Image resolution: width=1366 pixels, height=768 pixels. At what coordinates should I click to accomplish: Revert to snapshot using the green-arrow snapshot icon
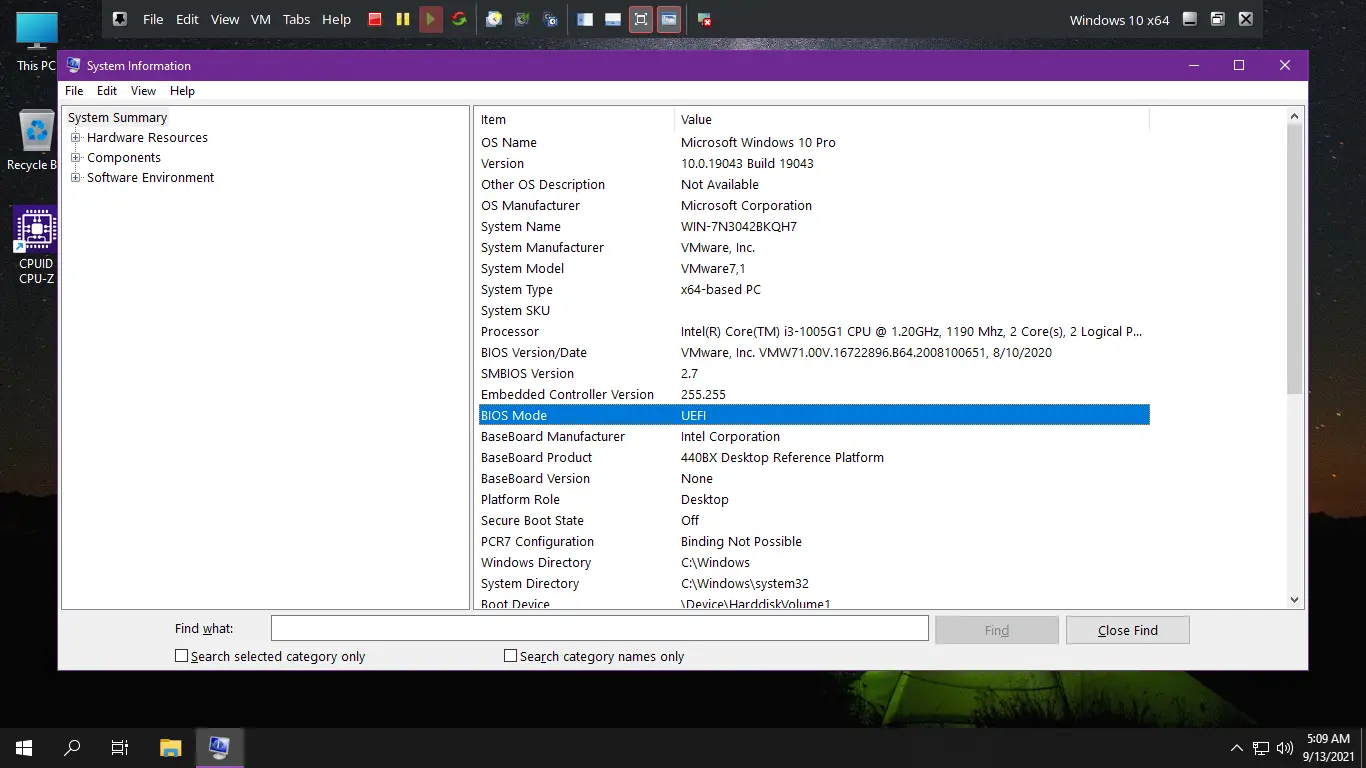point(522,19)
